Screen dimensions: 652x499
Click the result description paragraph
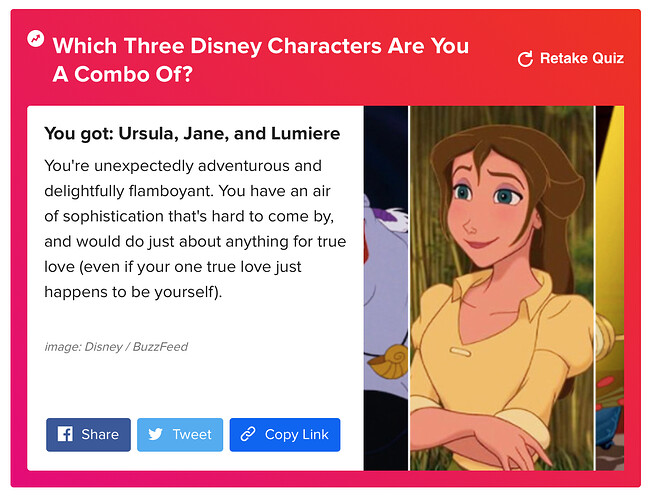pos(195,229)
